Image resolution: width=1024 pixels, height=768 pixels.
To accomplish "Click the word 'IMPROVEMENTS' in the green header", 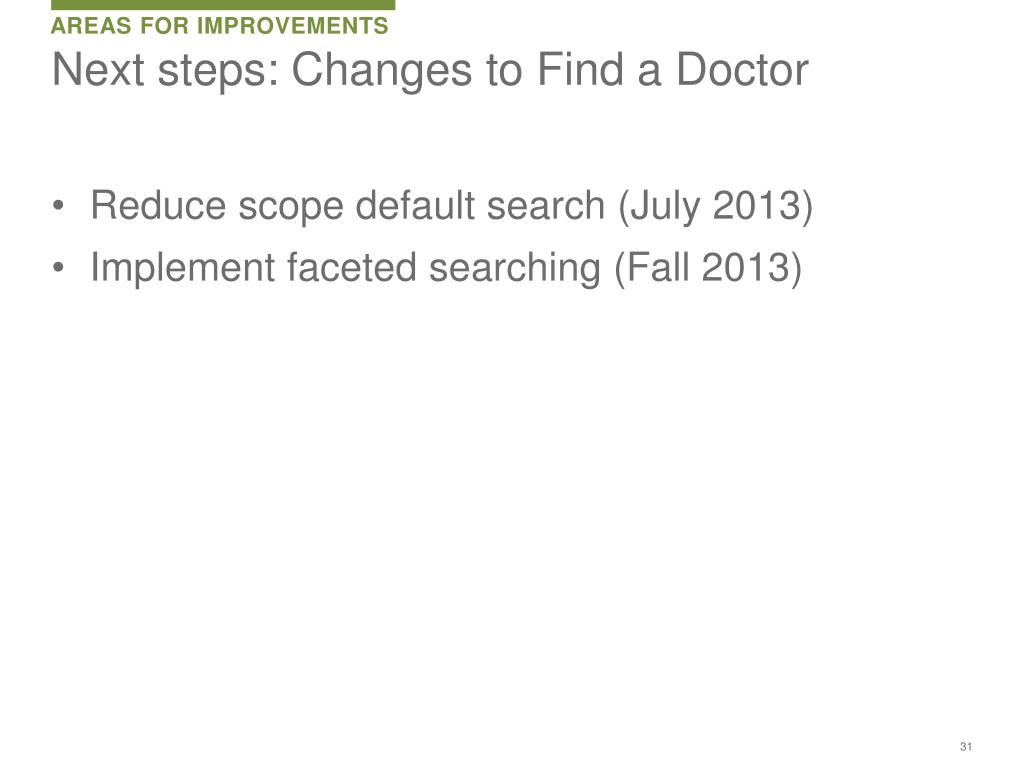I will click(x=293, y=26).
